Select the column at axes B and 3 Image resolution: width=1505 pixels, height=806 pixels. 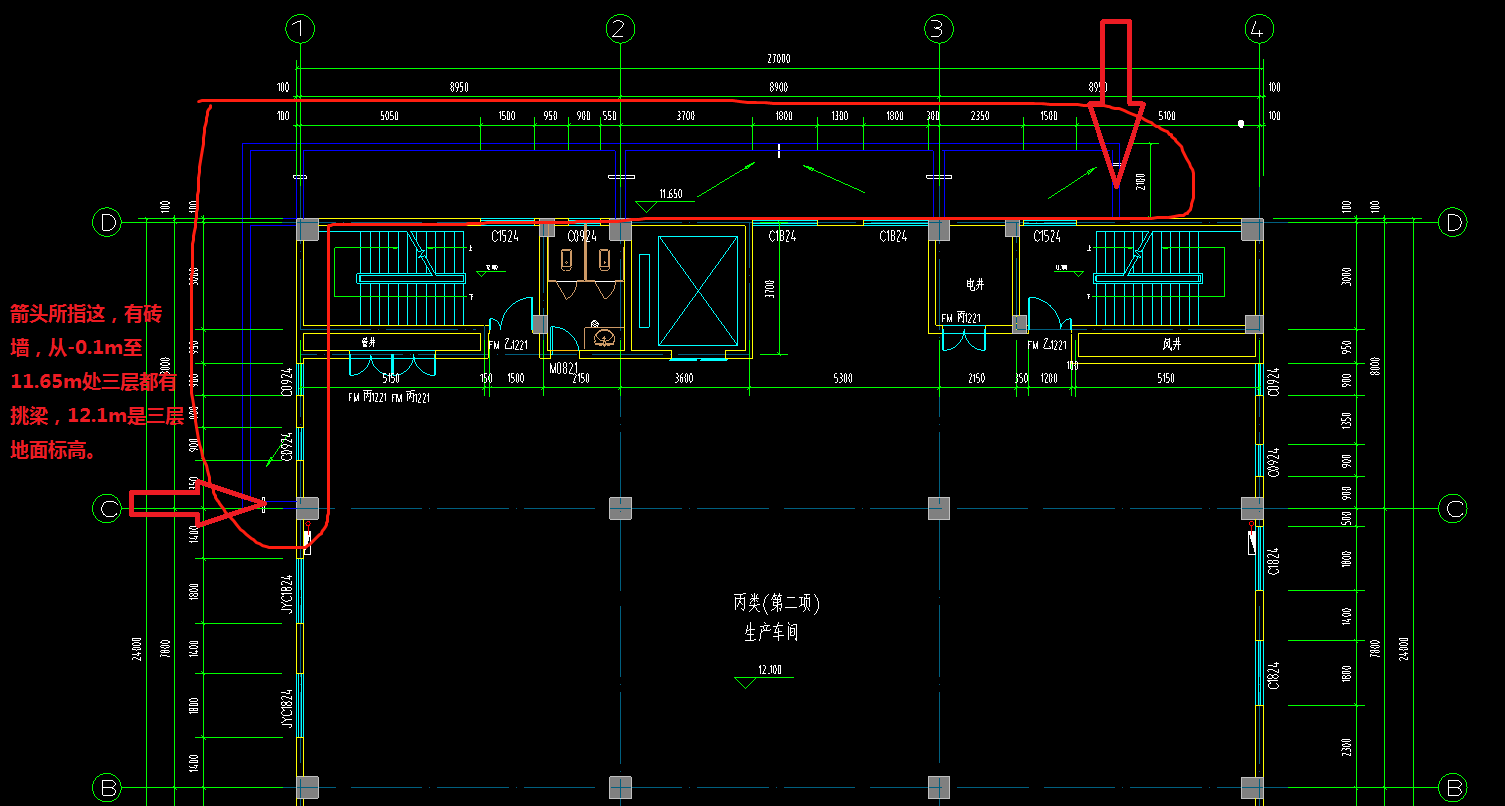(x=938, y=786)
